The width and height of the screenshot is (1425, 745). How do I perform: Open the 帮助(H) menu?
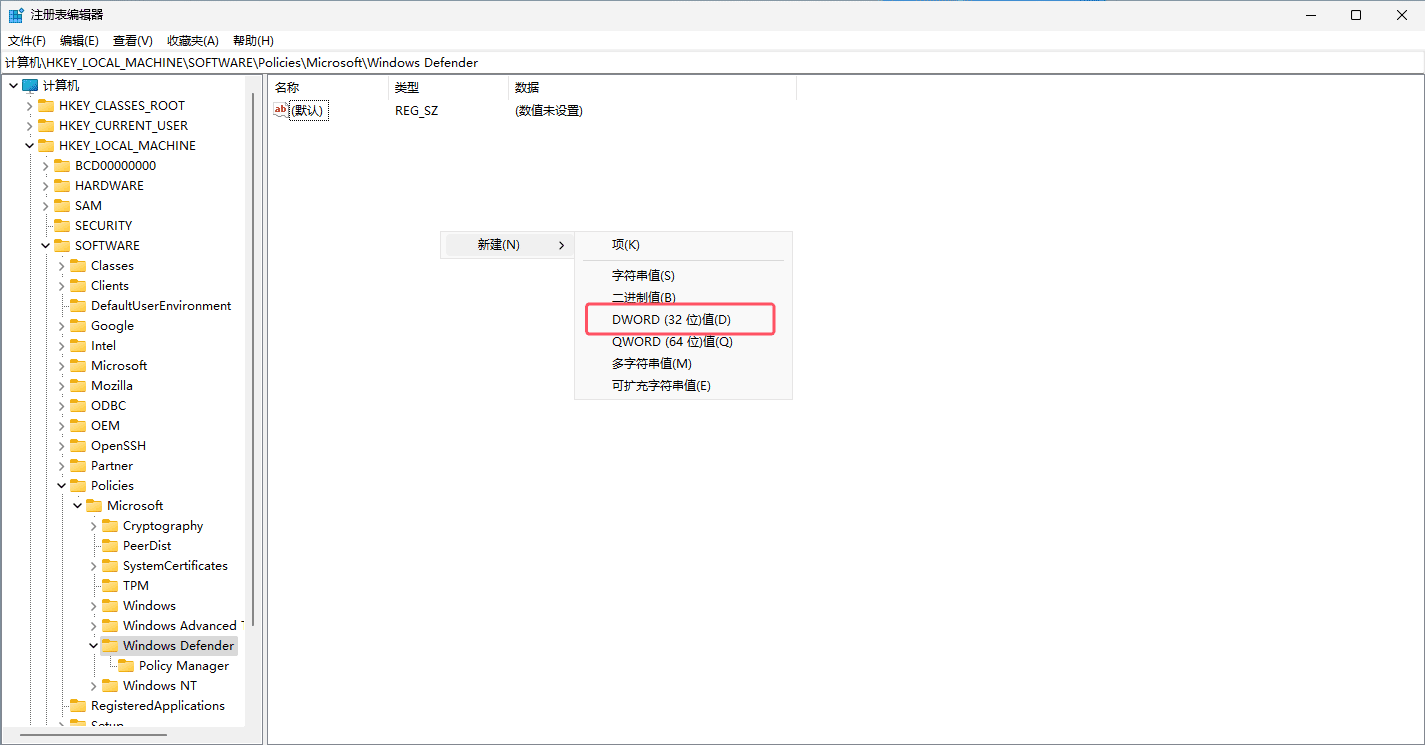click(253, 41)
